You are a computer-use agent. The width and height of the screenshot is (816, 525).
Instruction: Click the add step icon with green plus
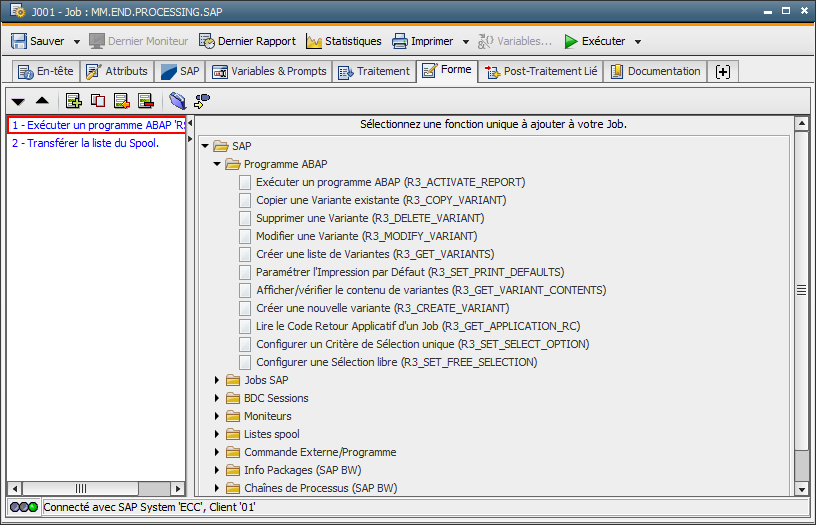point(73,101)
